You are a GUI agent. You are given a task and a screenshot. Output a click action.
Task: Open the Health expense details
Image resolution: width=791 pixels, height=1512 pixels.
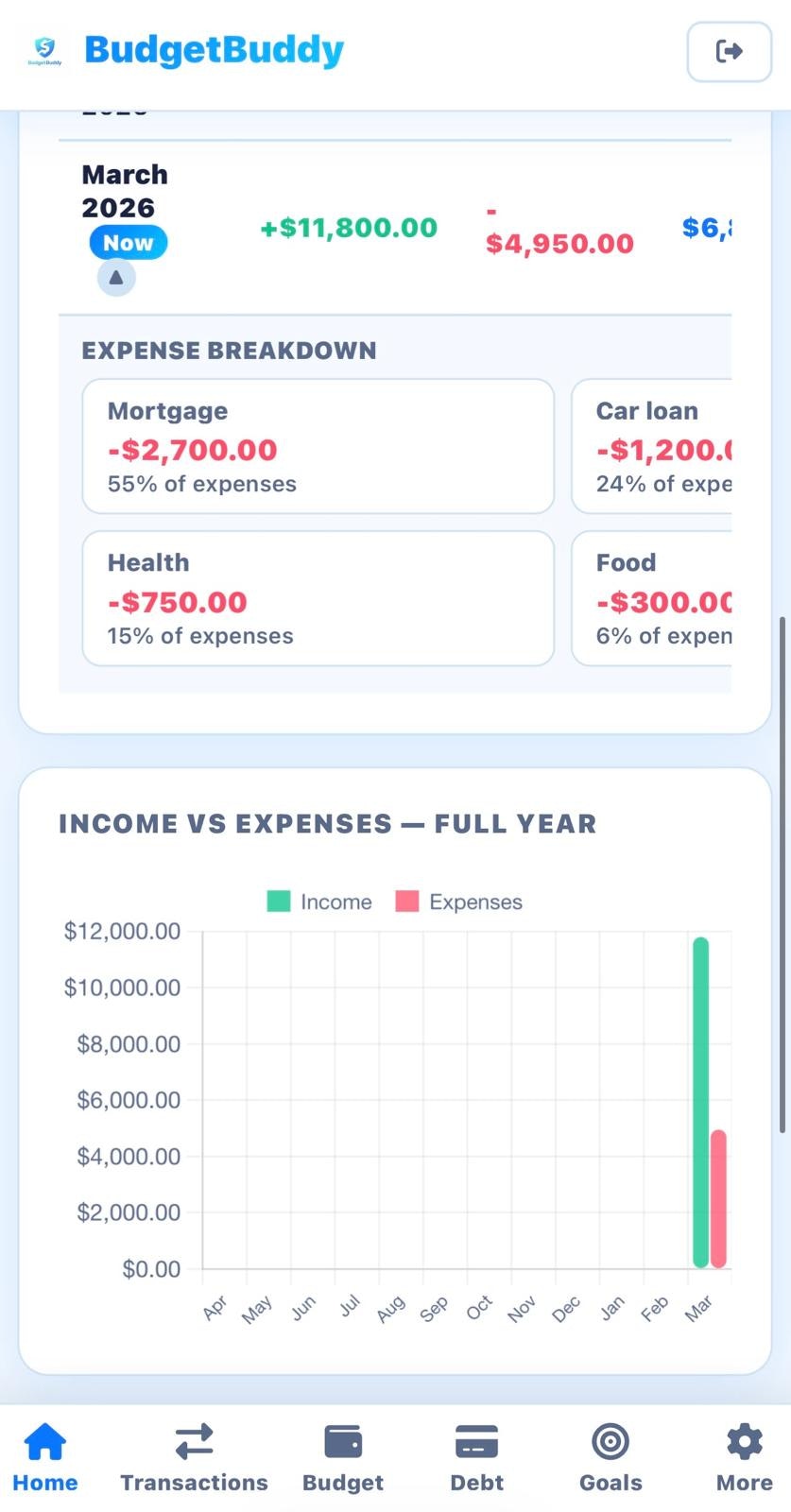tap(318, 597)
